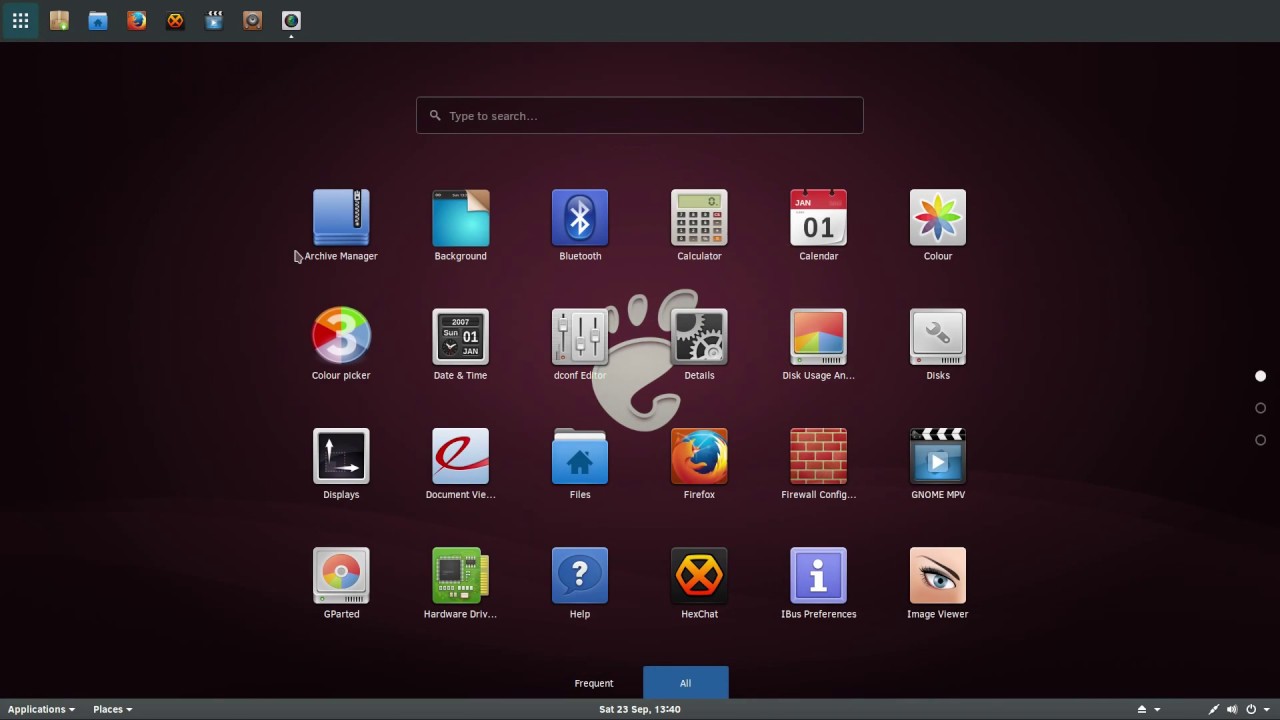The height and width of the screenshot is (720, 1280).
Task: Open the clock showing Sat 23 Sep, 13:40
Action: click(x=640, y=709)
